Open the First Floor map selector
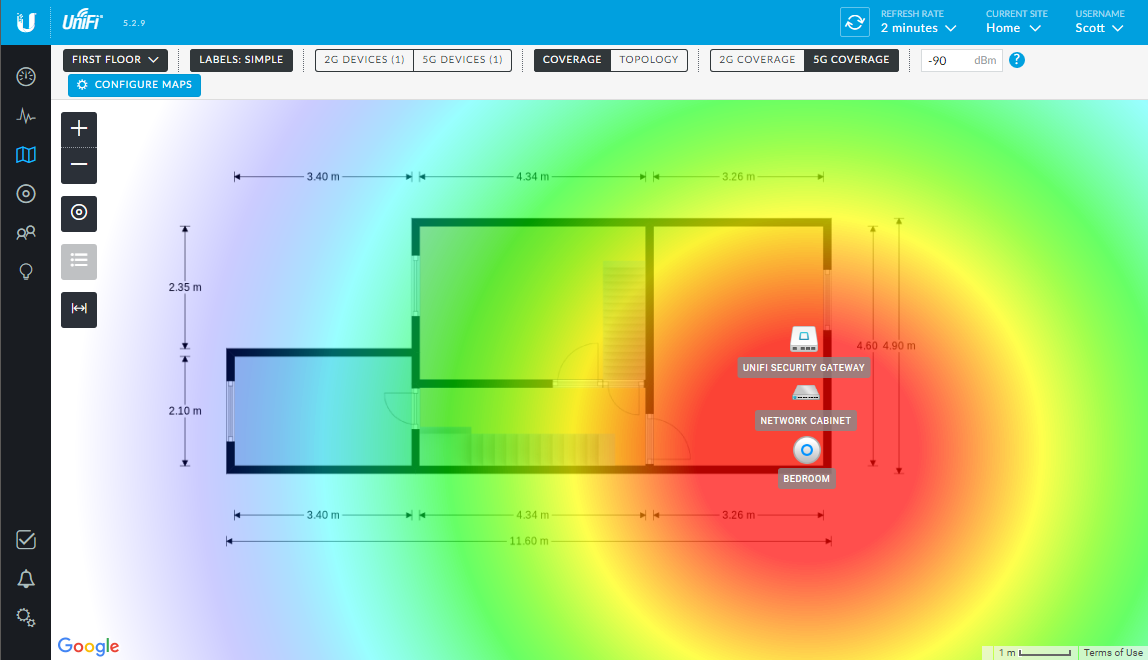Viewport: 1148px width, 660px height. [114, 60]
